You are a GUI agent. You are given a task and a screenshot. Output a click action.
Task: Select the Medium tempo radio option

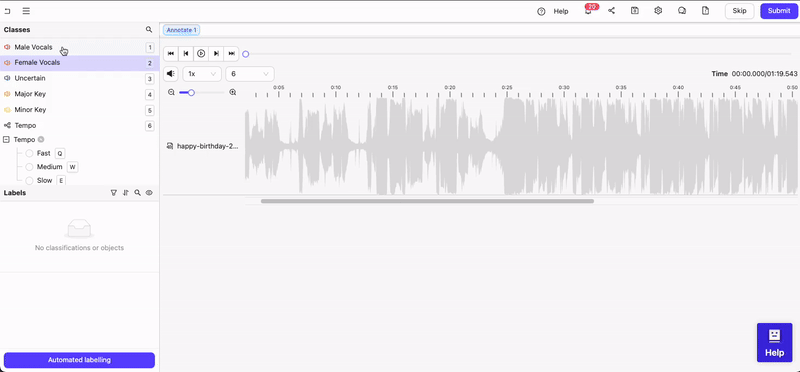(29, 167)
